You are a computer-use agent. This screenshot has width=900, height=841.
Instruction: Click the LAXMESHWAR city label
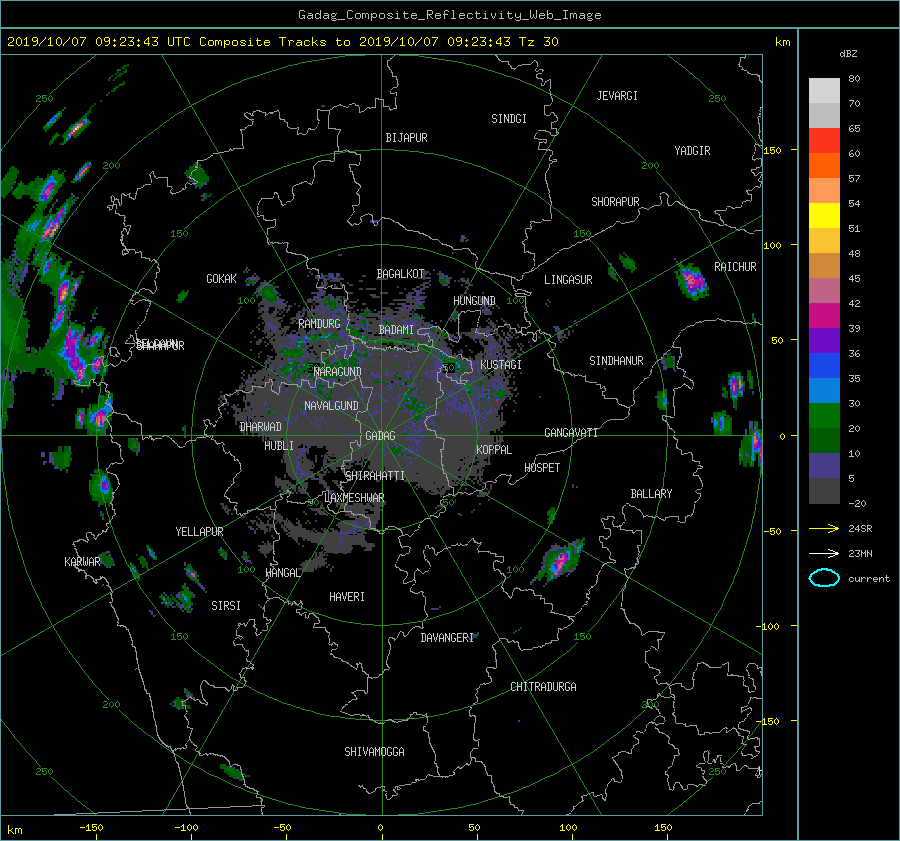(354, 498)
